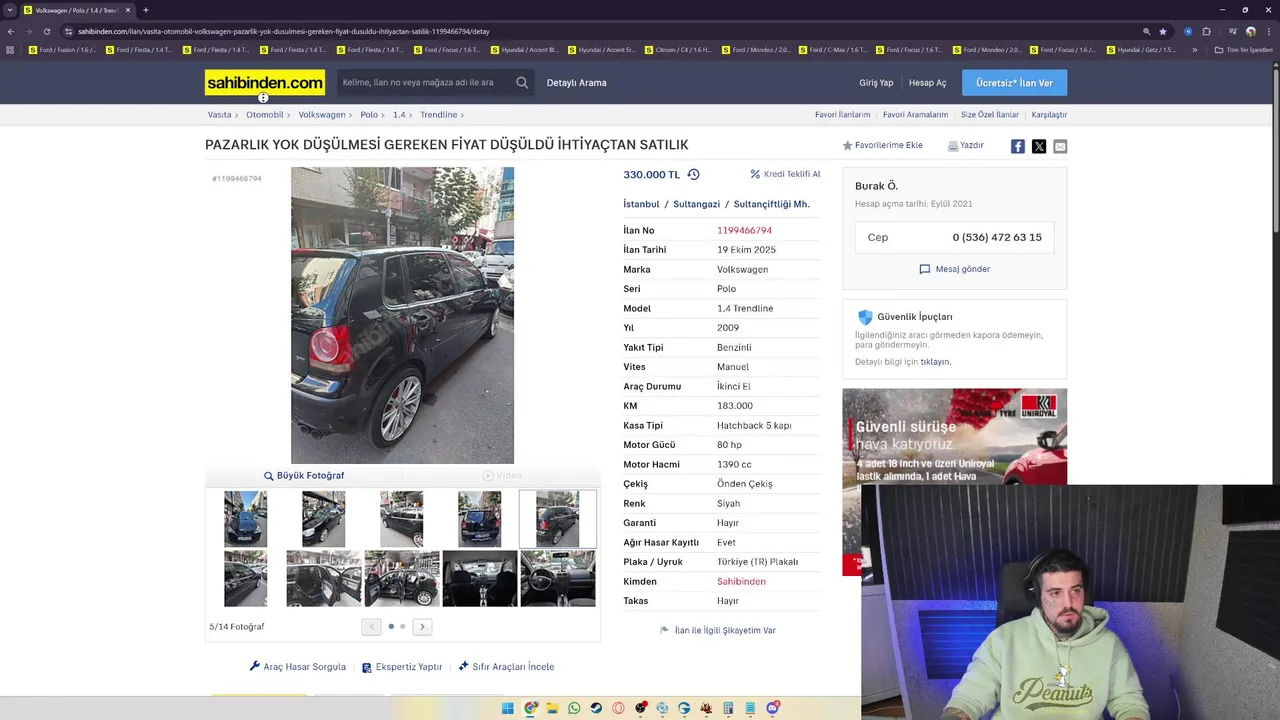Expand hidden bookmarks overflow chevron
This screenshot has width=1280, height=720.
coord(1194,50)
